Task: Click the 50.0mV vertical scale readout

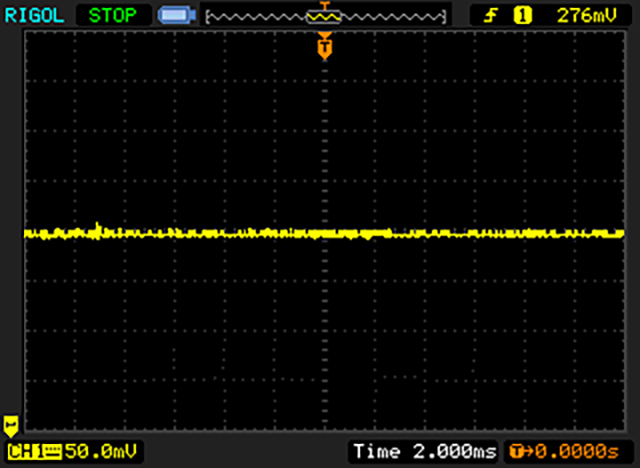Action: 101,451
